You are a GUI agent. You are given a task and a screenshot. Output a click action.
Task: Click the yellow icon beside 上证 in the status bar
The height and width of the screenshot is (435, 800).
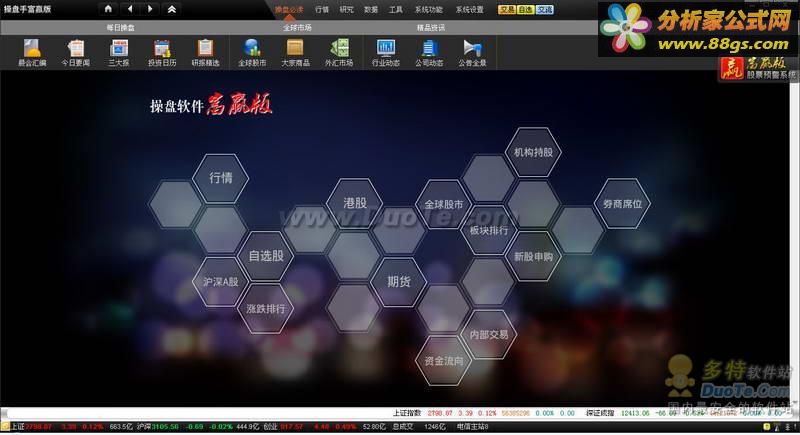tap(5, 426)
